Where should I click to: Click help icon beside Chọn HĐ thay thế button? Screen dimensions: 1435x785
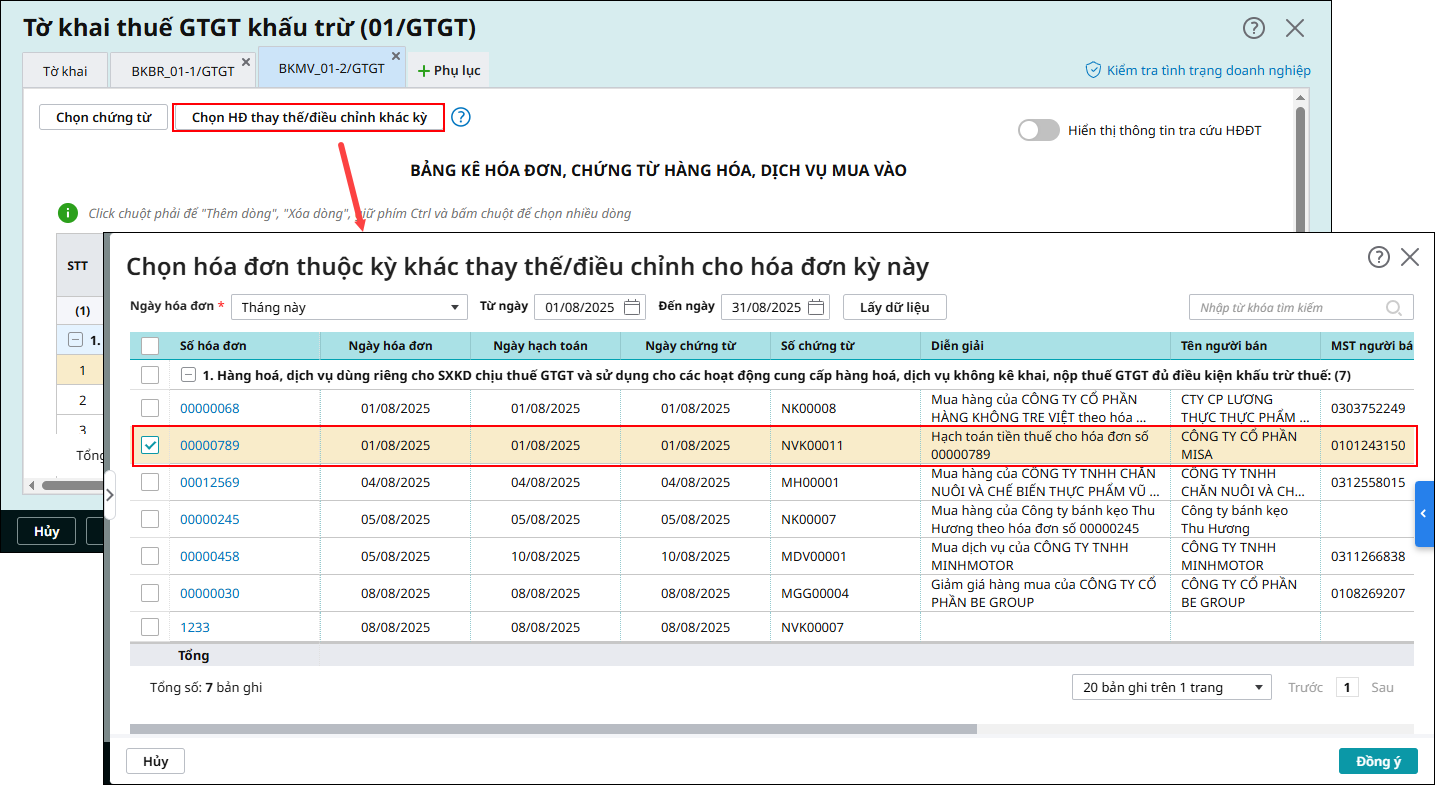coord(460,117)
